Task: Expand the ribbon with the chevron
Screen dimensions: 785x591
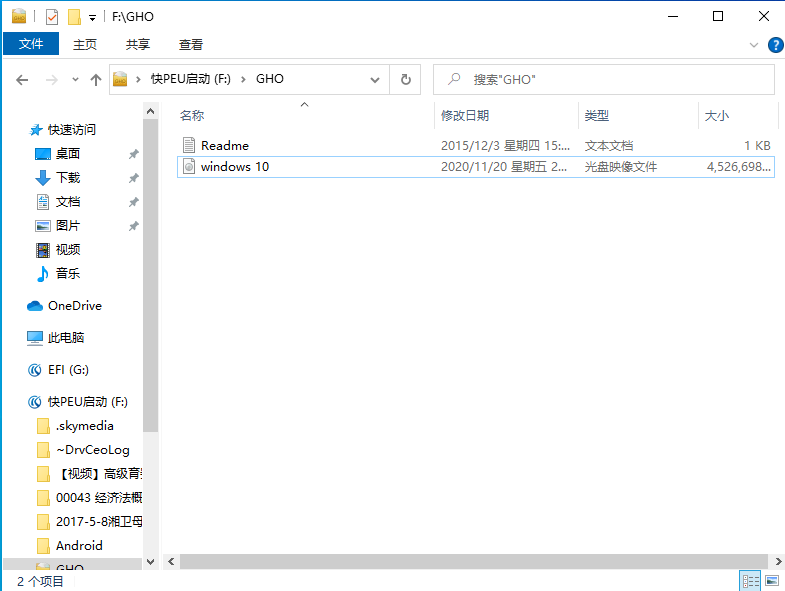Action: coord(754,45)
